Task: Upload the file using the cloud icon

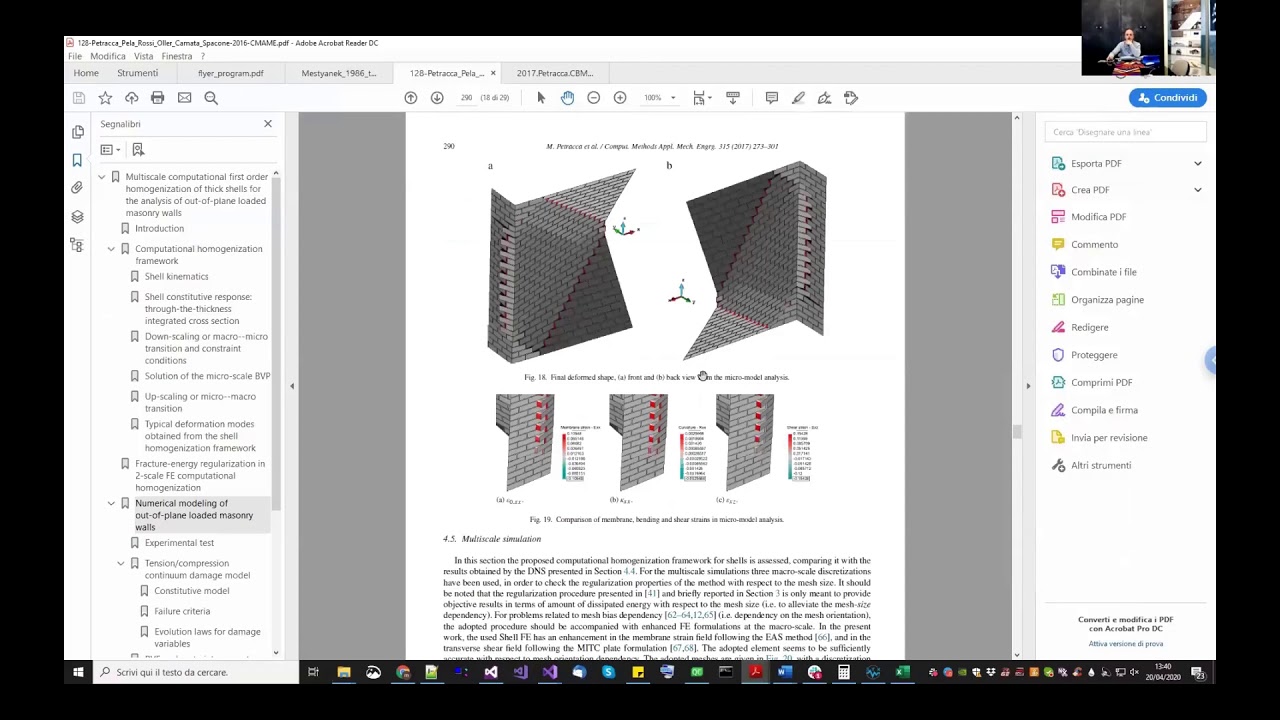Action: coord(131,98)
